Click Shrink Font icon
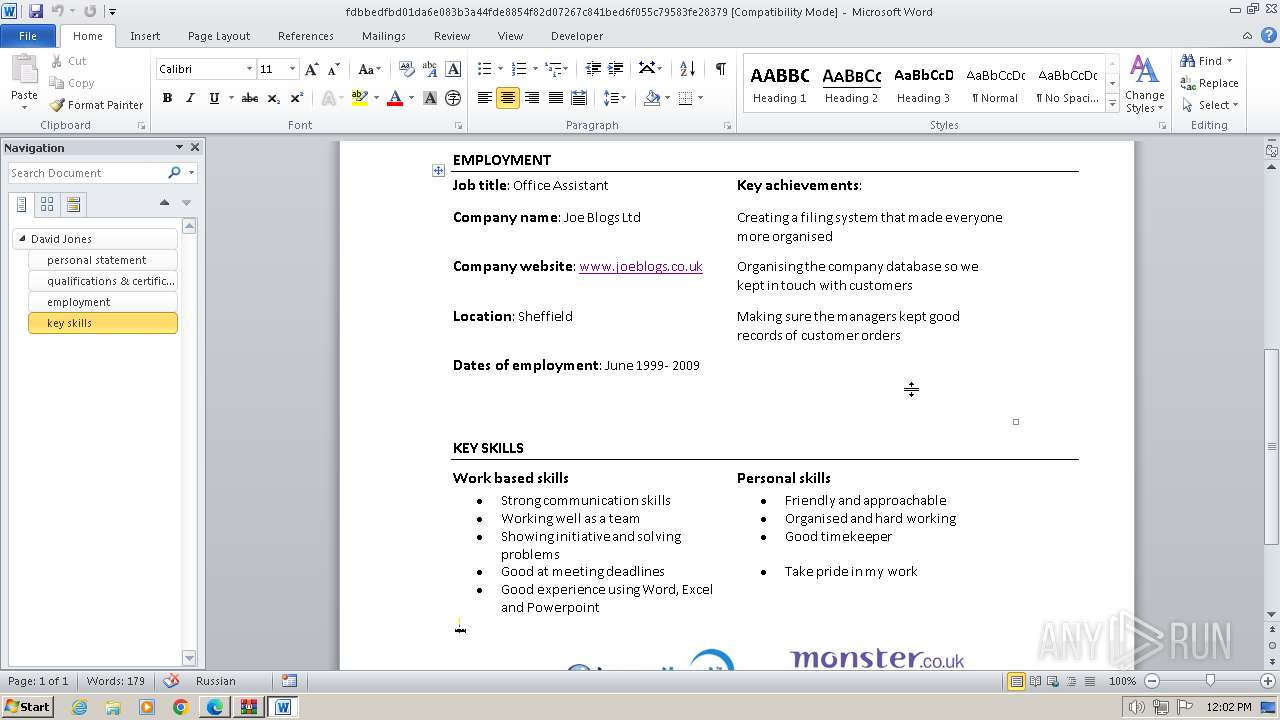The height and width of the screenshot is (720, 1280). tap(335, 69)
